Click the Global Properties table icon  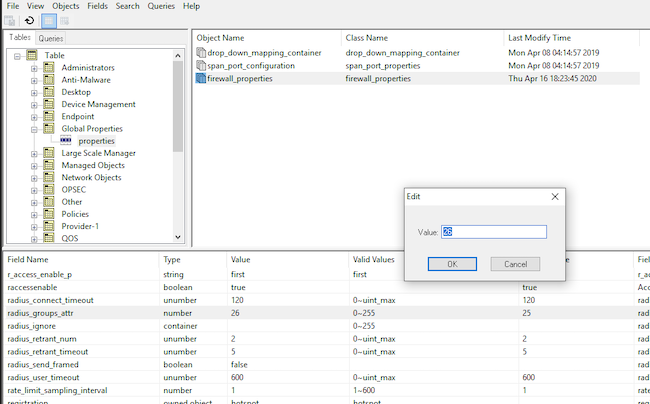(49, 128)
